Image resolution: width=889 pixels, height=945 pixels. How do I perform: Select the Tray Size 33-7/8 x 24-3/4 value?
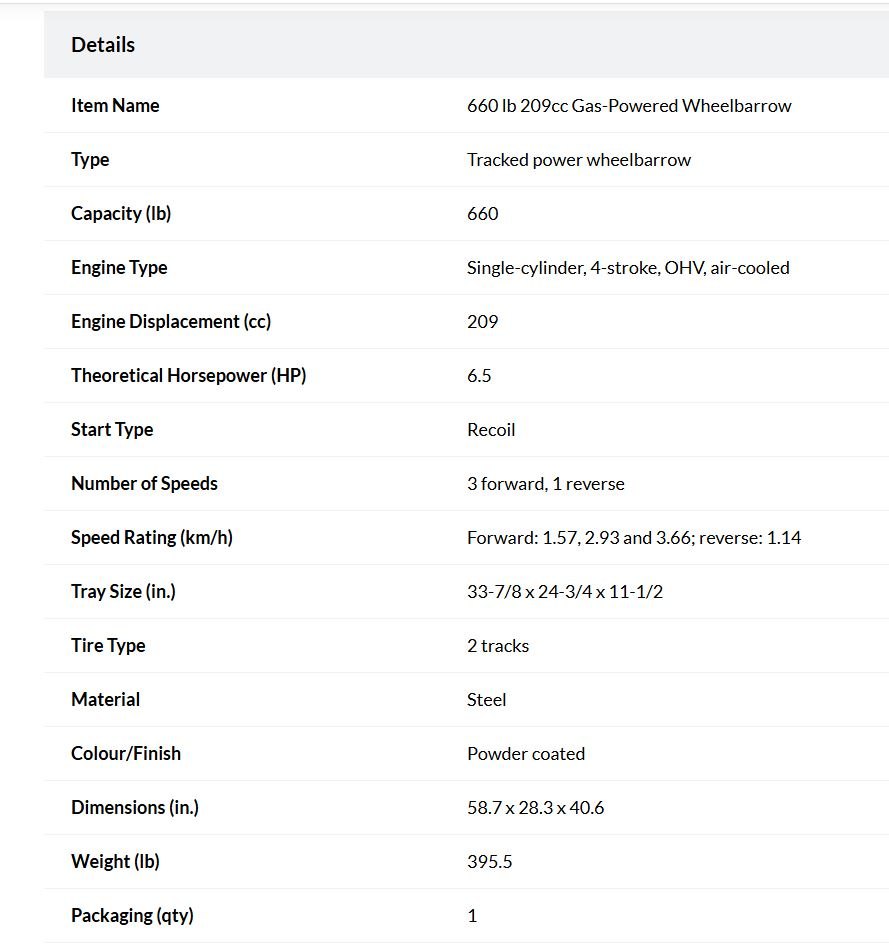[565, 592]
